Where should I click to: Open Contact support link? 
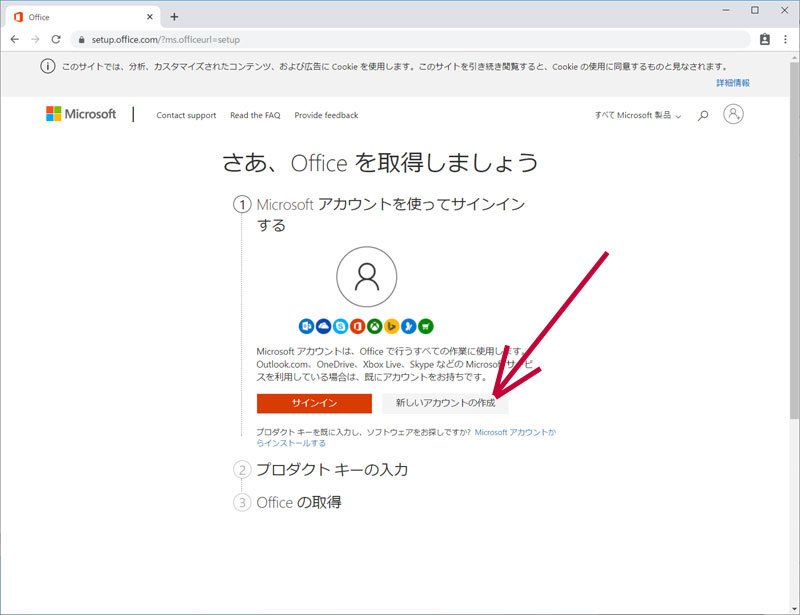[x=186, y=115]
